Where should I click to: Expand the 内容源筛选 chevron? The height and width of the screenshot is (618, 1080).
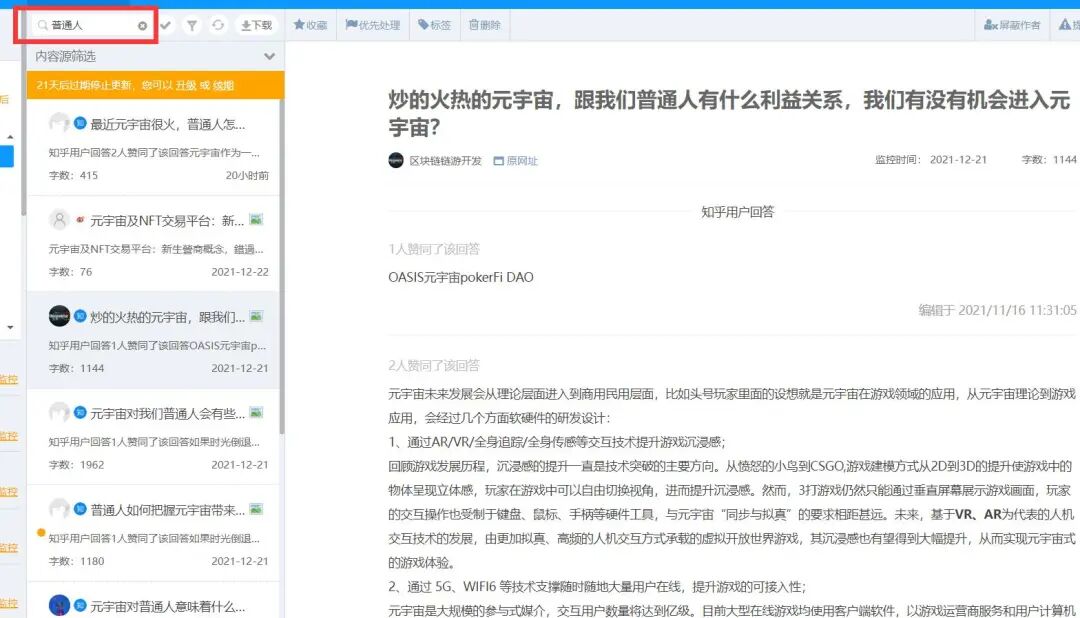pyautogui.click(x=269, y=56)
